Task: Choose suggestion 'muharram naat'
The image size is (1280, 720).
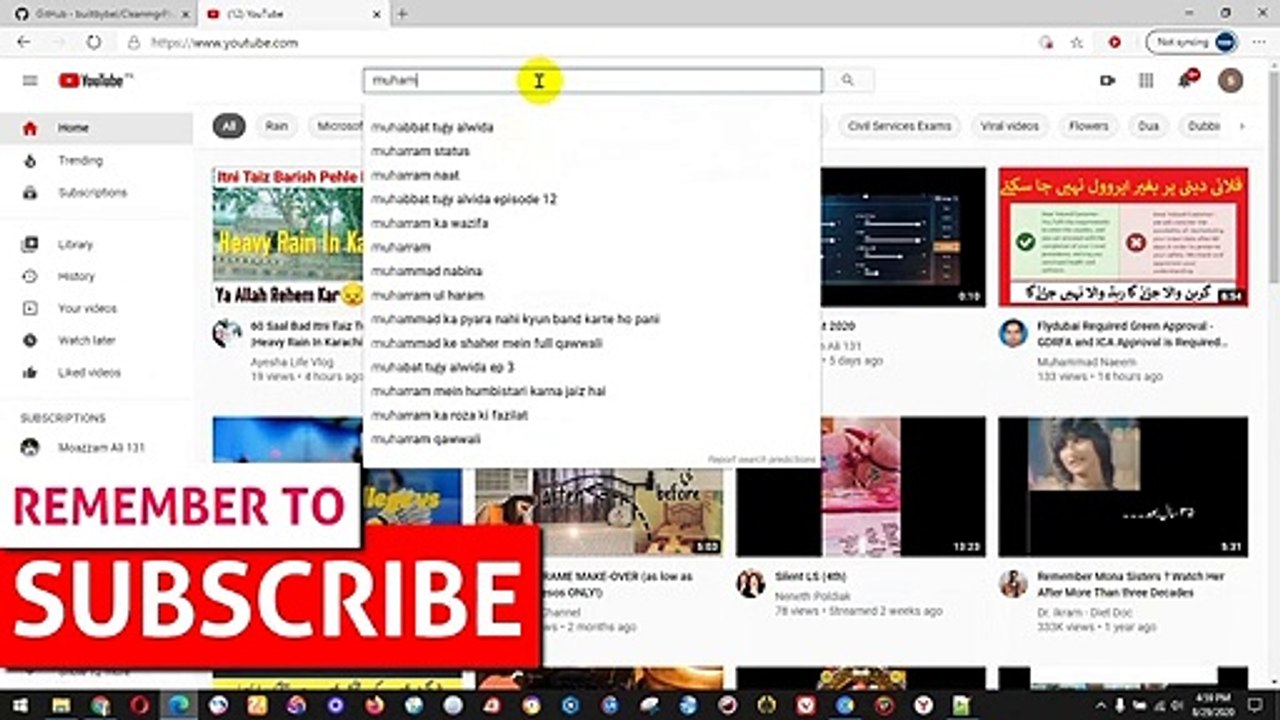Action: (592, 175)
